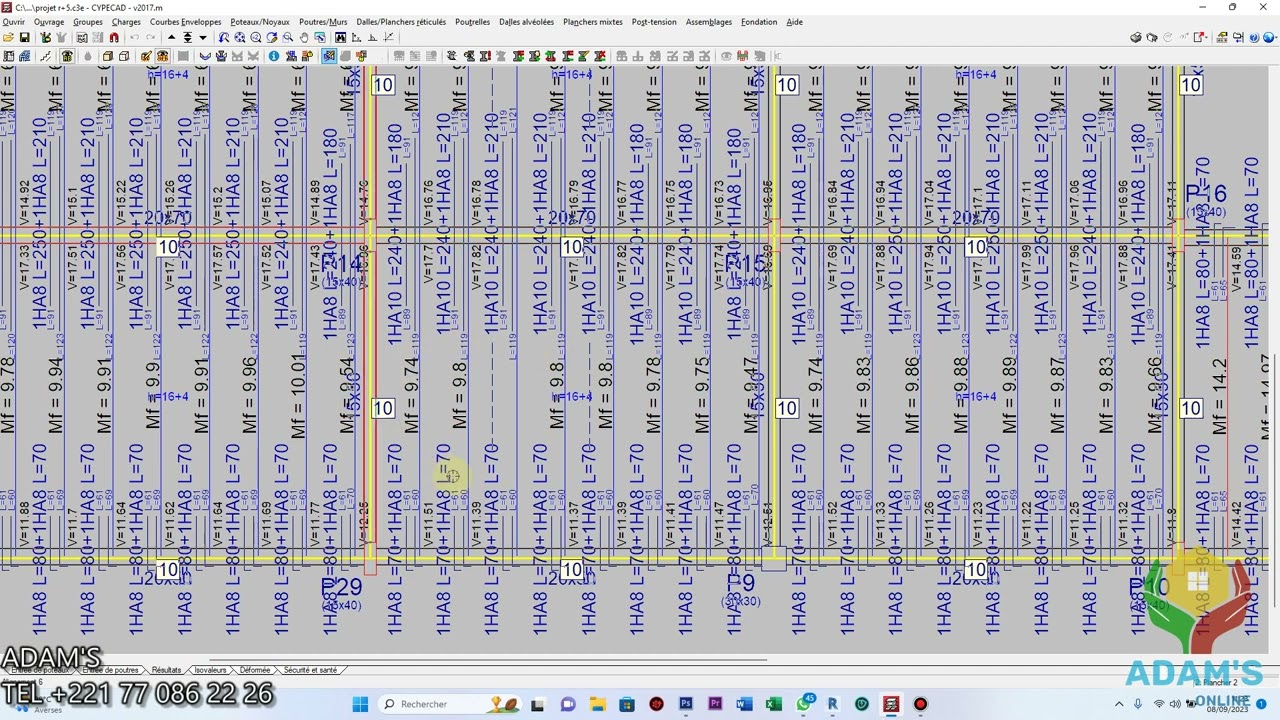Switch to the Déformée tab
Image resolution: width=1280 pixels, height=720 pixels.
[255, 670]
